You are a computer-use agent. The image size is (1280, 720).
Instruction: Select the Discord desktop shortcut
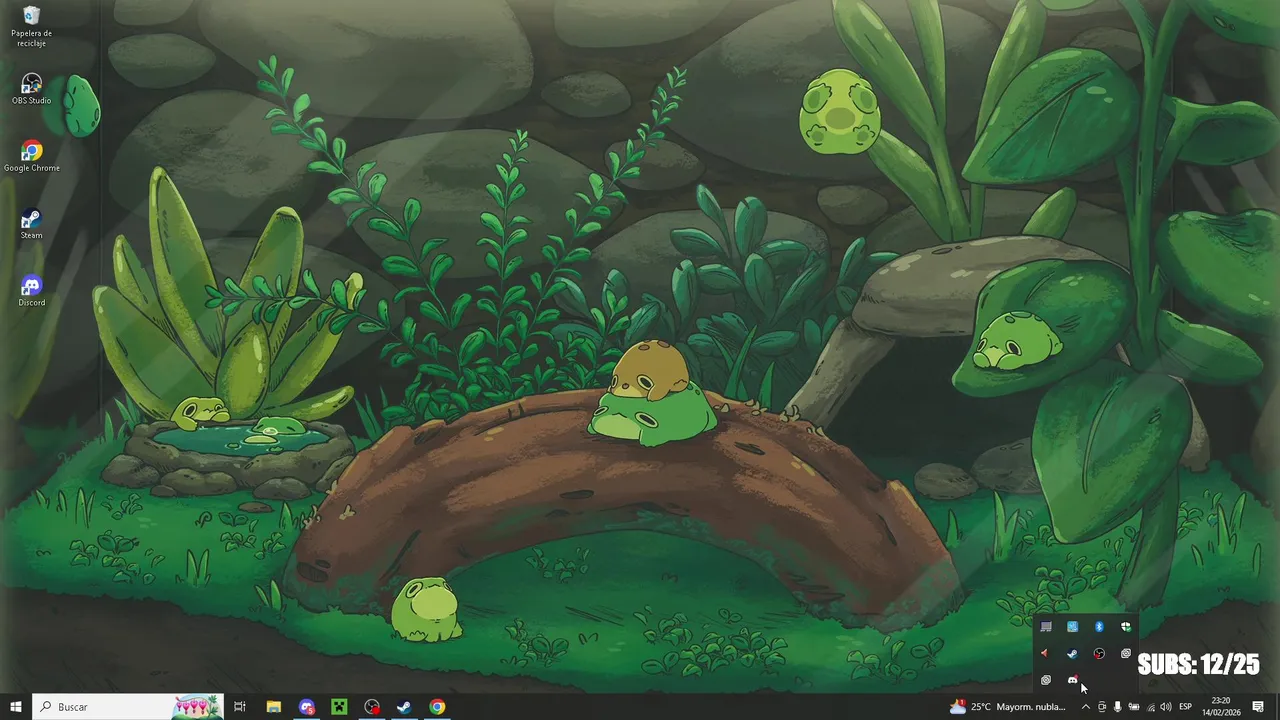click(31, 291)
